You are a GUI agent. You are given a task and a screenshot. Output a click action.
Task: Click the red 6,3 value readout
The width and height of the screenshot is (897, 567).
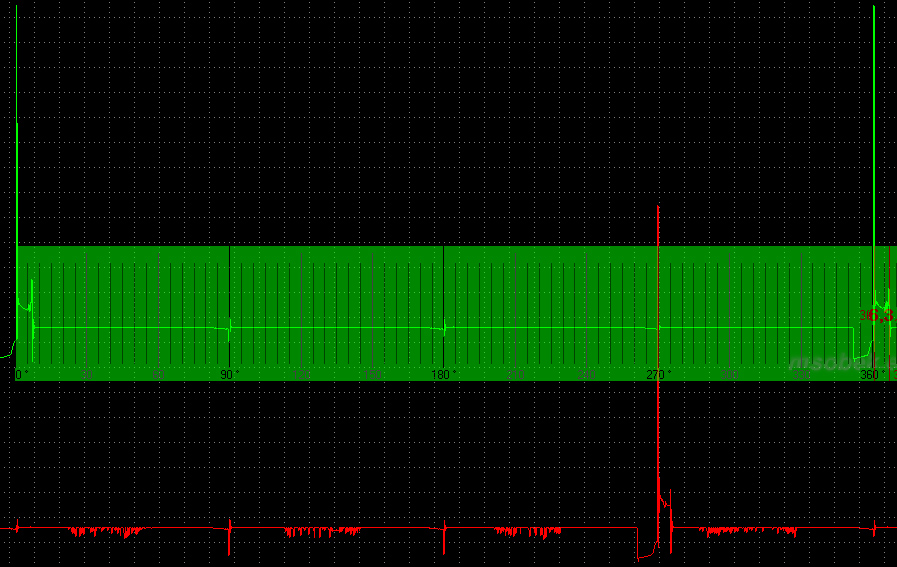point(881,315)
